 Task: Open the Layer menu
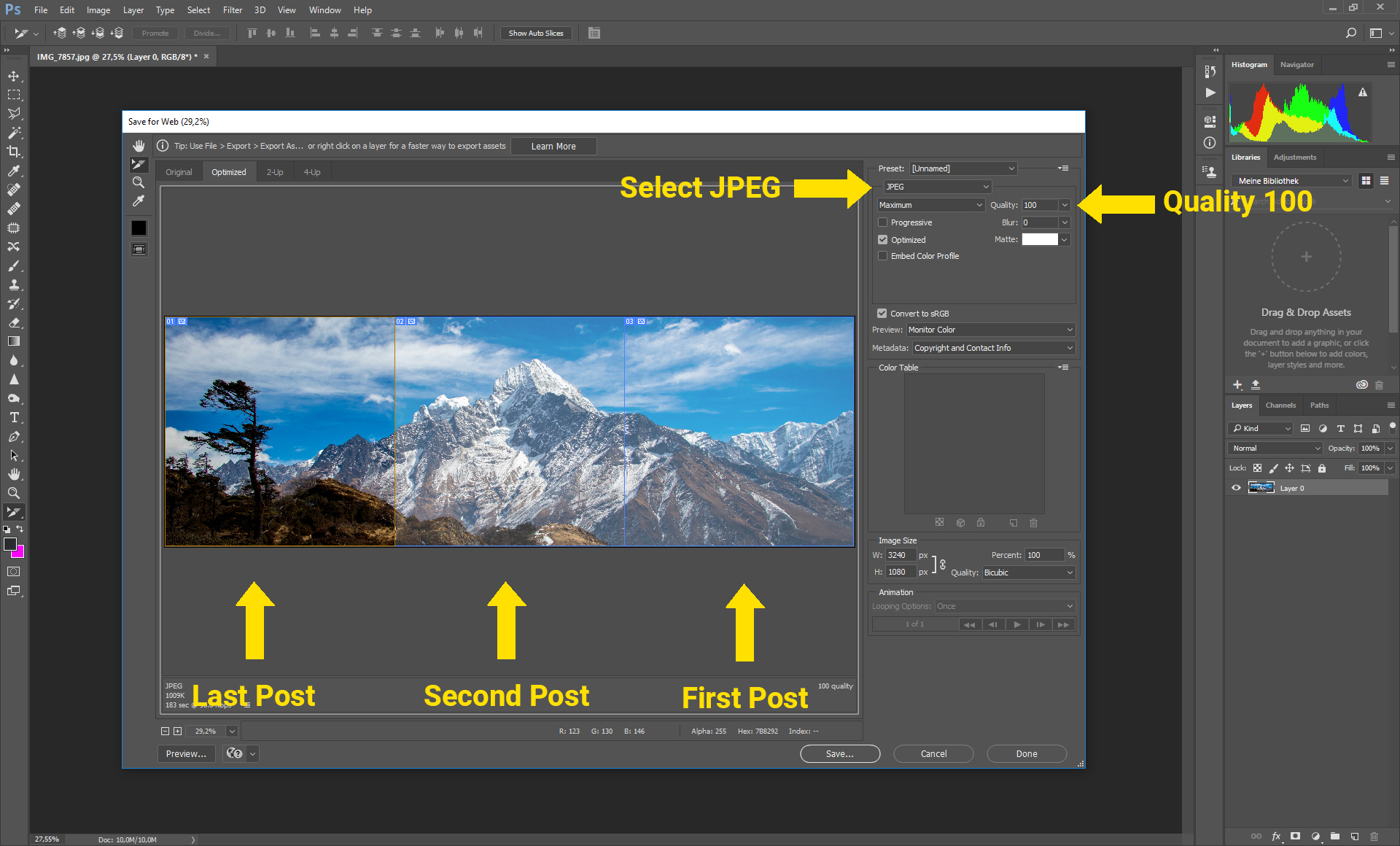point(133,10)
